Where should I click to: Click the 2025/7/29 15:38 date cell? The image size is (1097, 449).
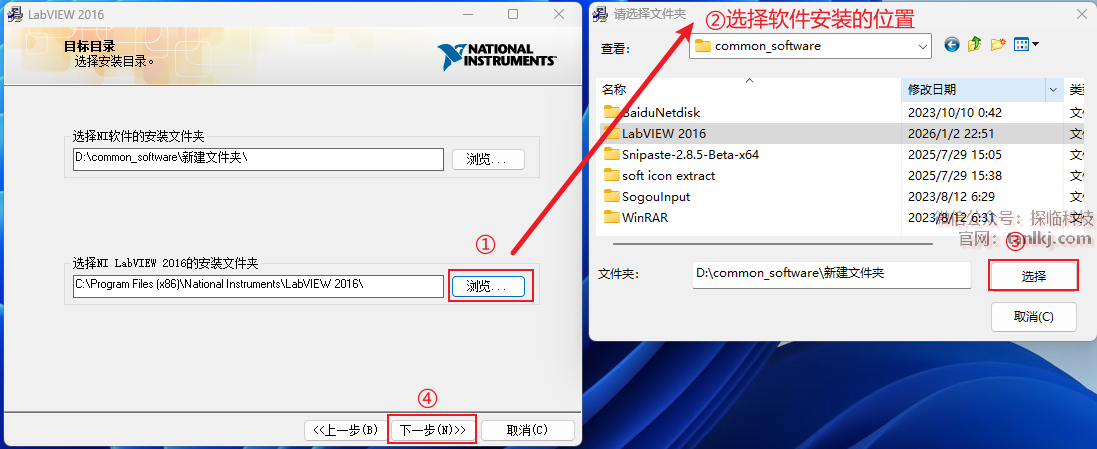point(955,176)
